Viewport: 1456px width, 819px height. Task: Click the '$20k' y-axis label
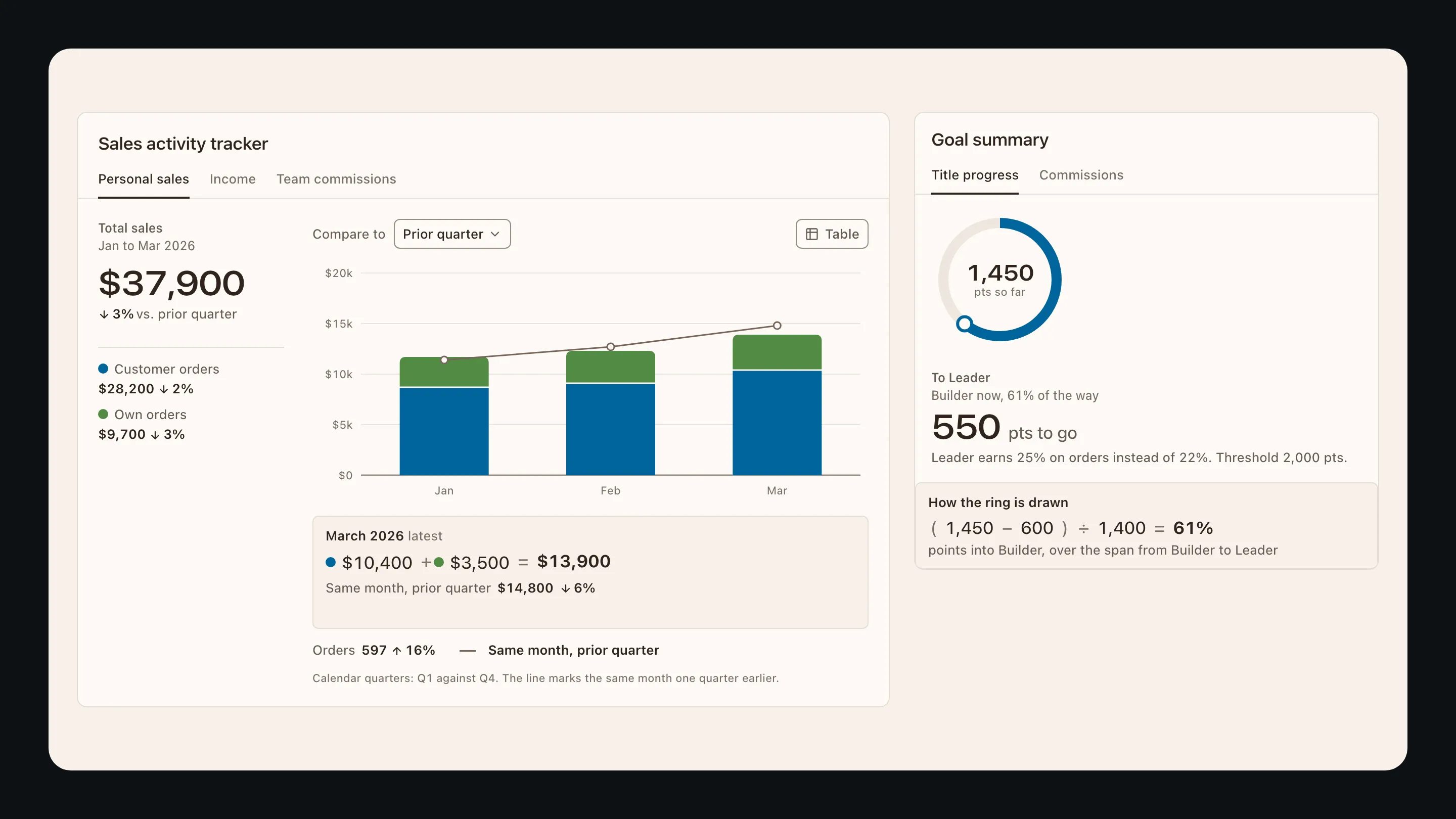point(339,274)
